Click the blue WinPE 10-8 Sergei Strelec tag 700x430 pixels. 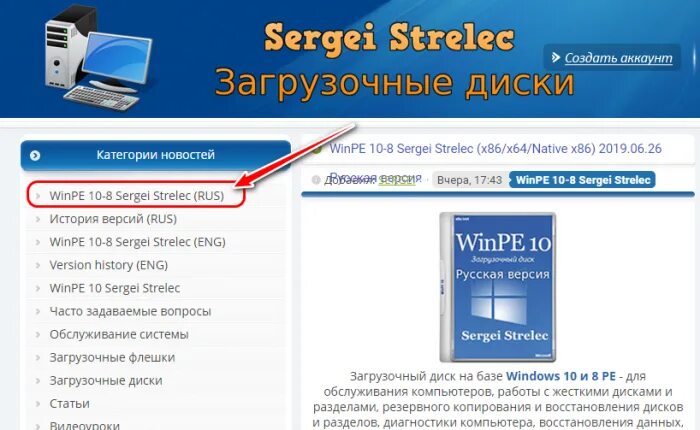point(583,180)
